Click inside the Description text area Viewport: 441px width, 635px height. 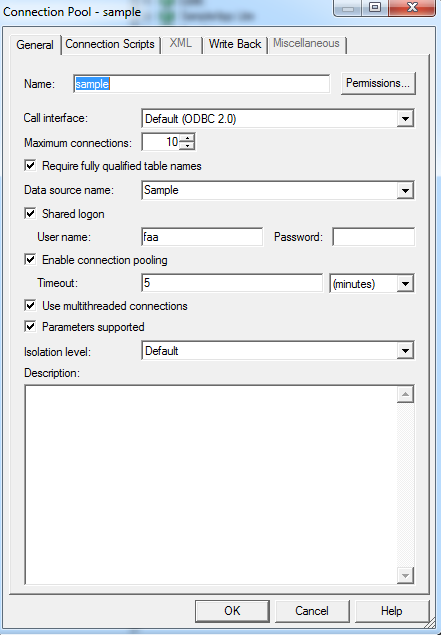coord(211,485)
